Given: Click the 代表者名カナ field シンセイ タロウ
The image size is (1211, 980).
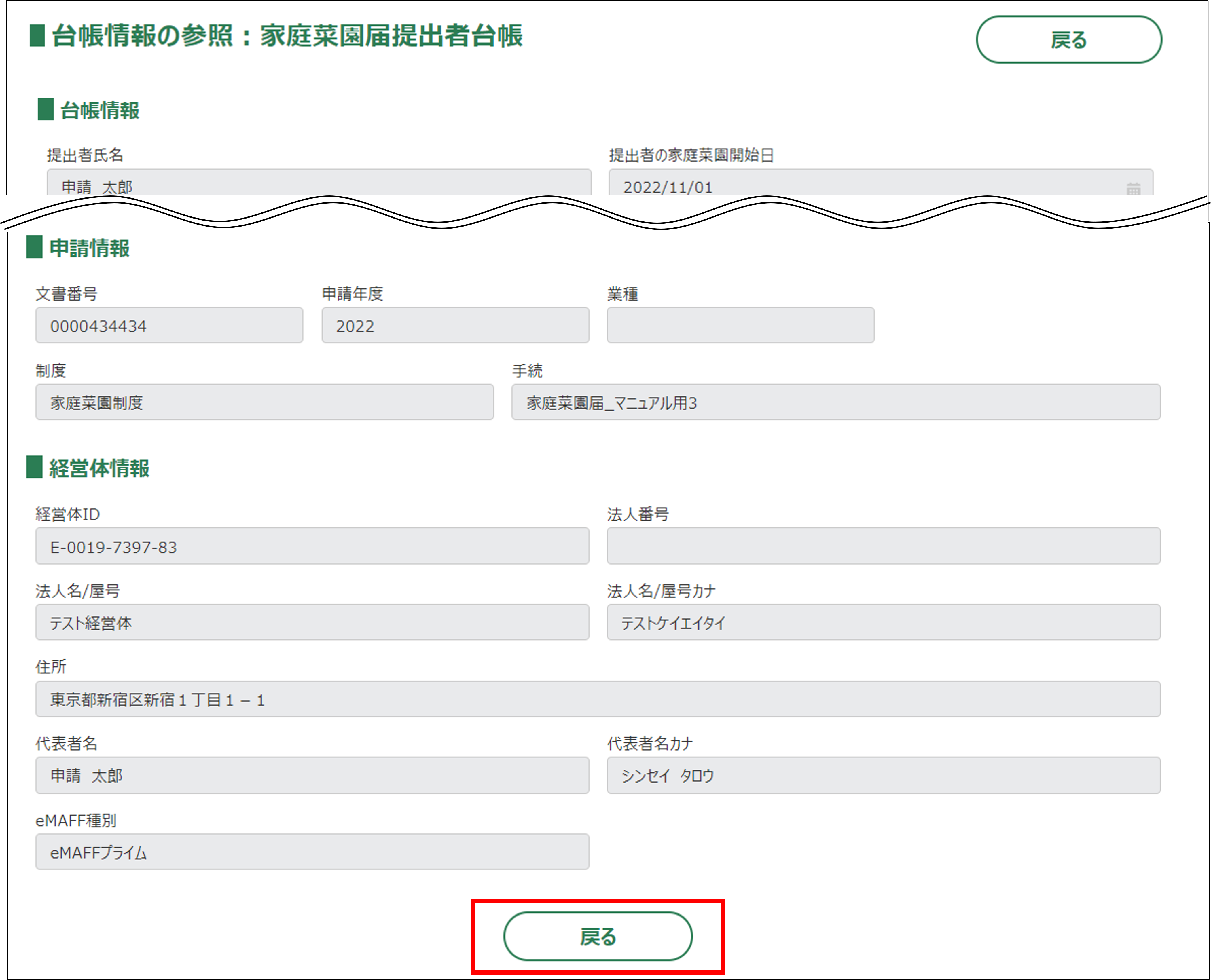Looking at the screenshot, I should (x=883, y=776).
